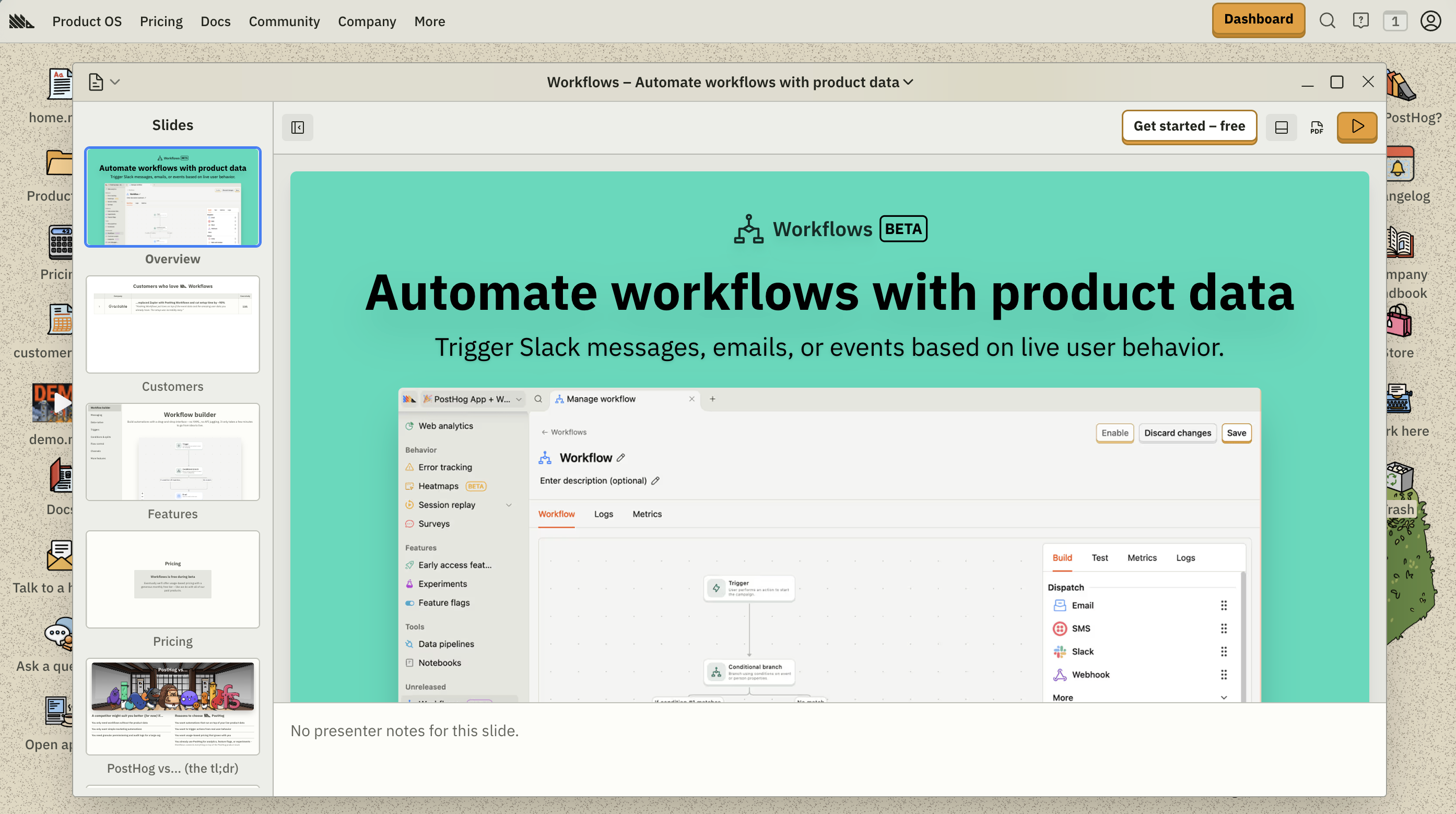Open the help question-mark icon

tap(1361, 21)
